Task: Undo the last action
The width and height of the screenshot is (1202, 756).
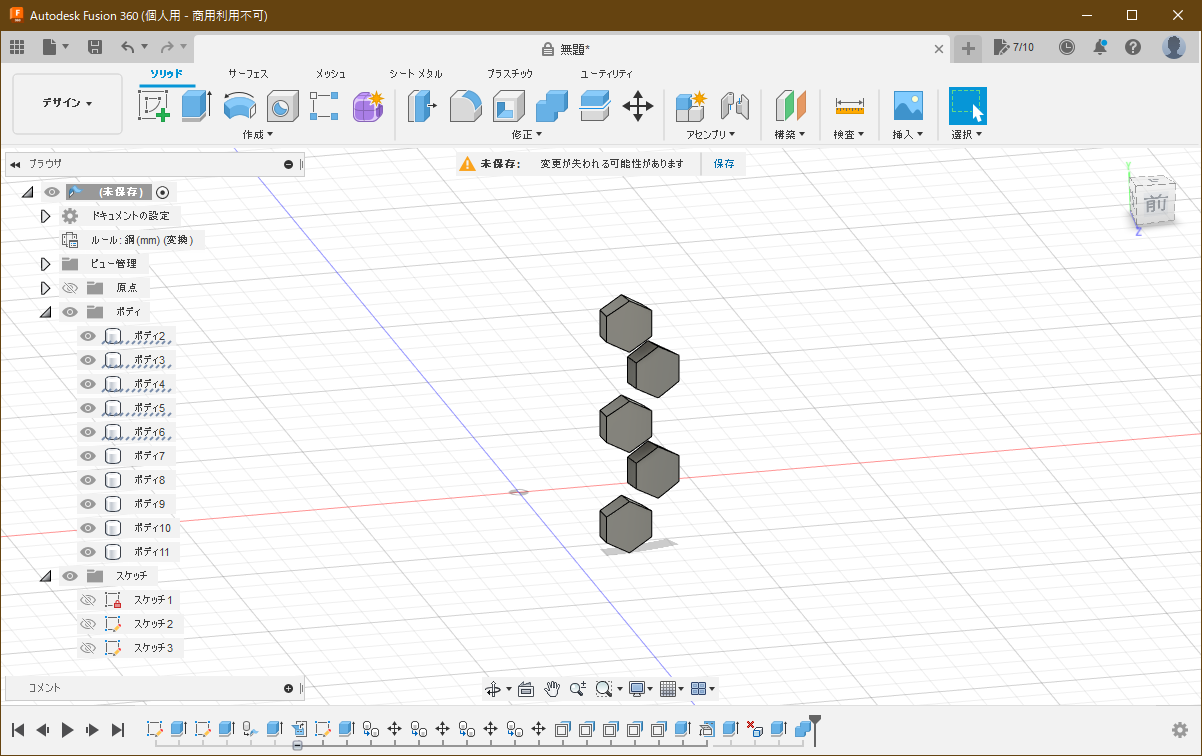Action: [x=127, y=47]
